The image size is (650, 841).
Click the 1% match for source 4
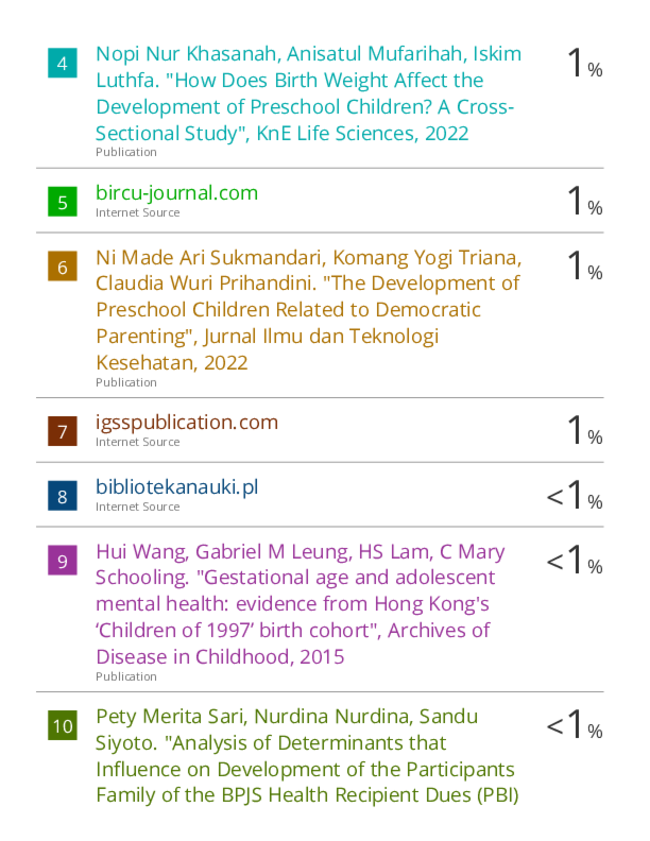tap(585, 63)
